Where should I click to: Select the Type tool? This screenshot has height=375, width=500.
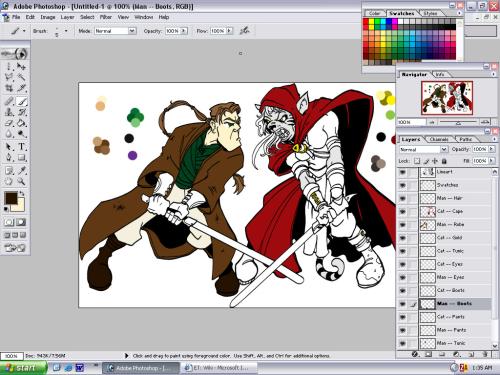(21, 147)
